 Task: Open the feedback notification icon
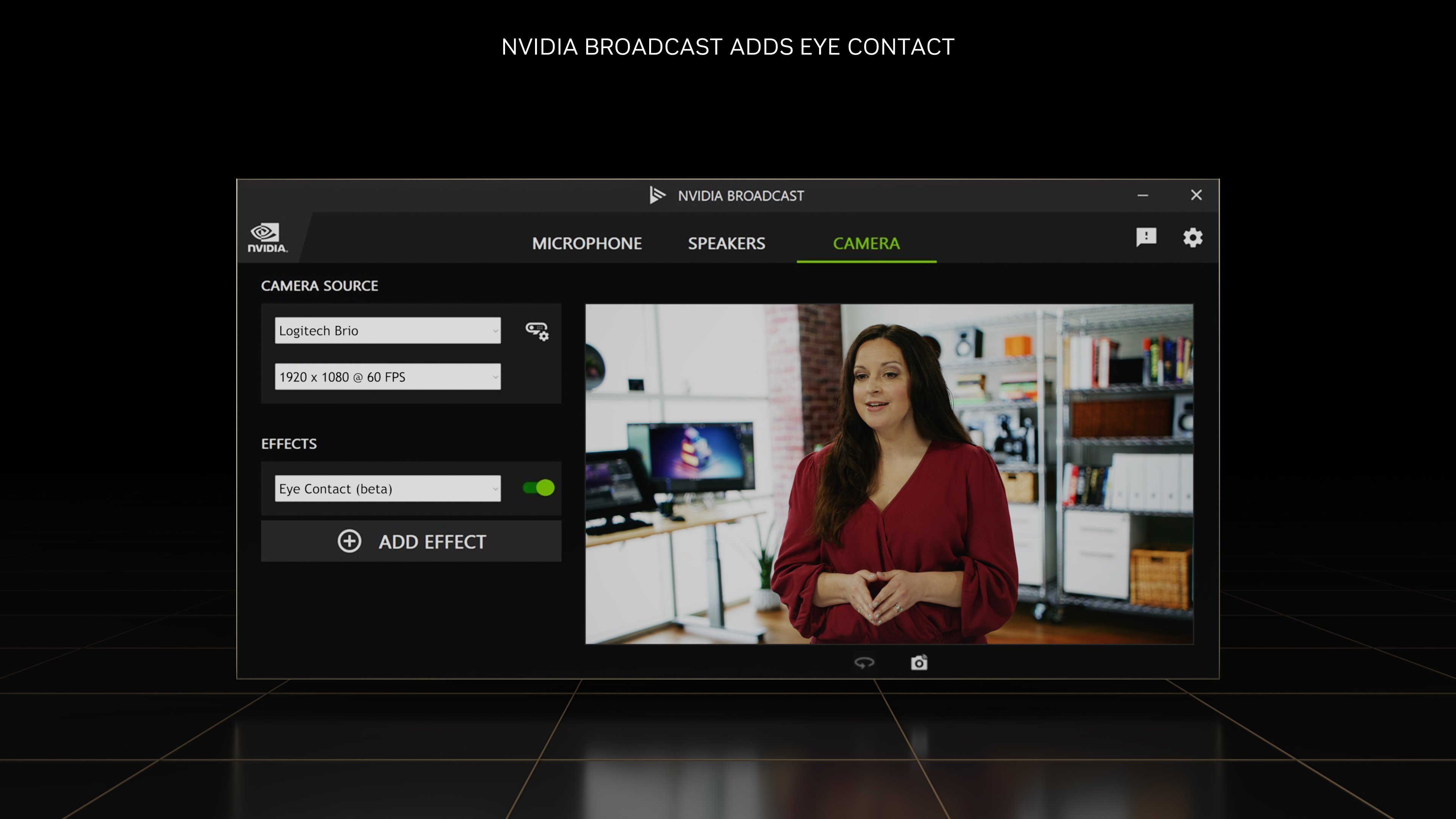[1146, 237]
